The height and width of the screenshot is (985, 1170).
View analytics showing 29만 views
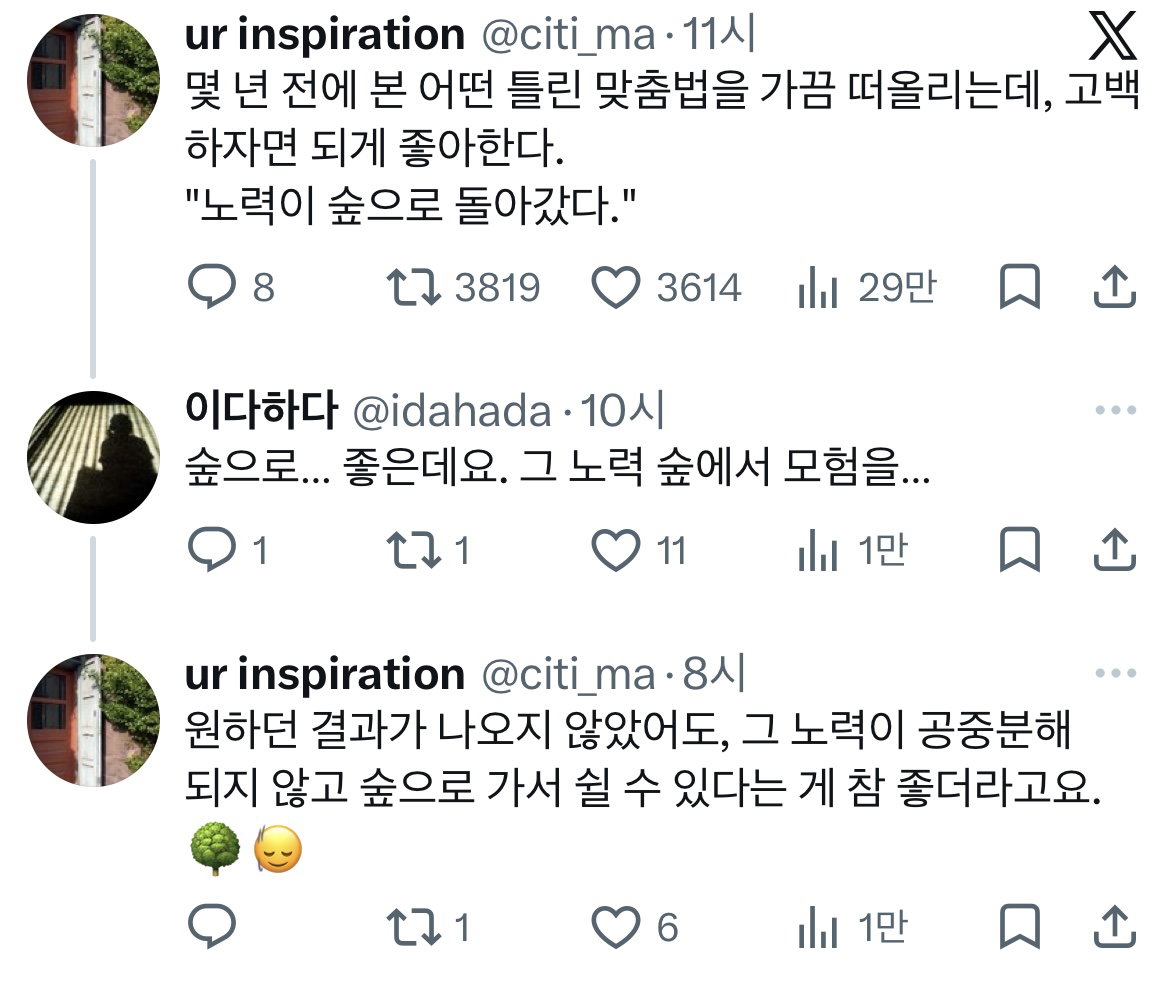coord(818,288)
